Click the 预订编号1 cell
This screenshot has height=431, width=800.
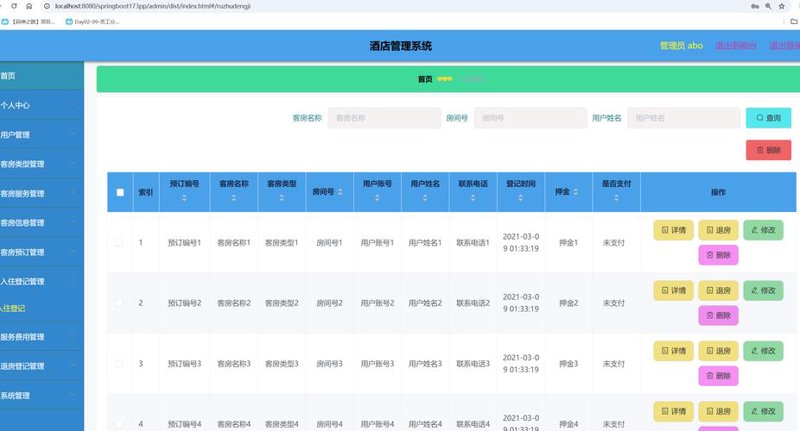click(x=185, y=243)
